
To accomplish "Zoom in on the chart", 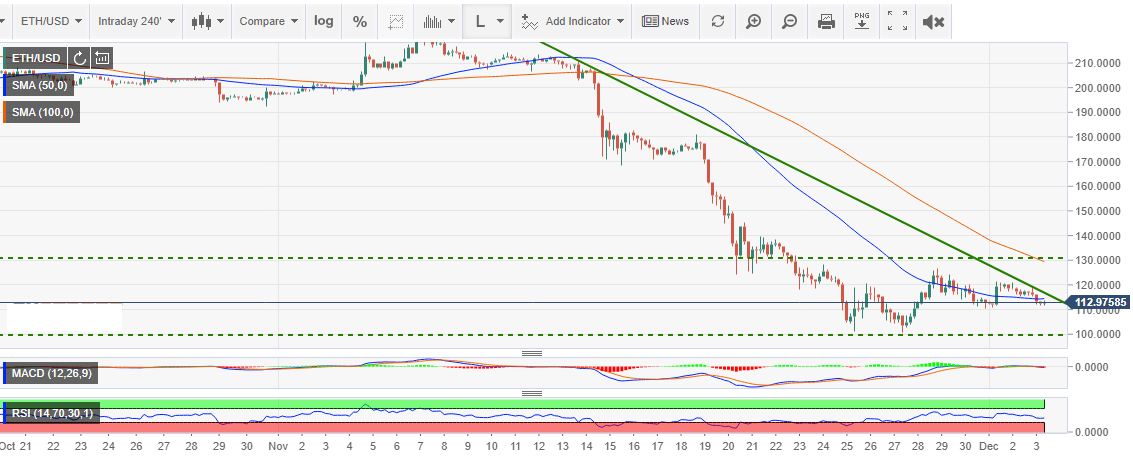I will pyautogui.click(x=753, y=21).
